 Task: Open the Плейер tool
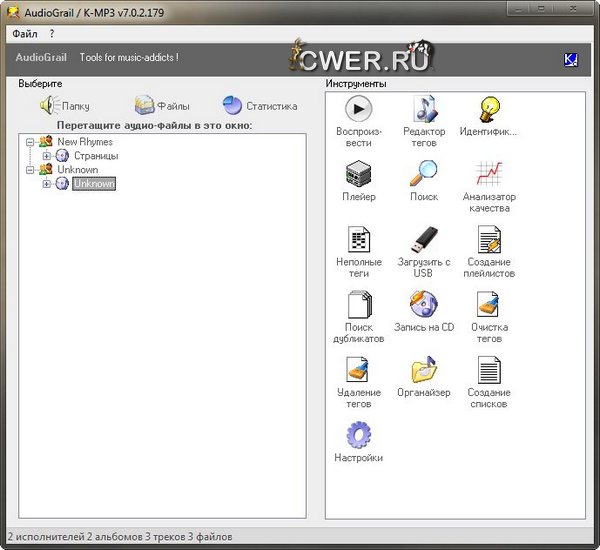pyautogui.click(x=358, y=173)
